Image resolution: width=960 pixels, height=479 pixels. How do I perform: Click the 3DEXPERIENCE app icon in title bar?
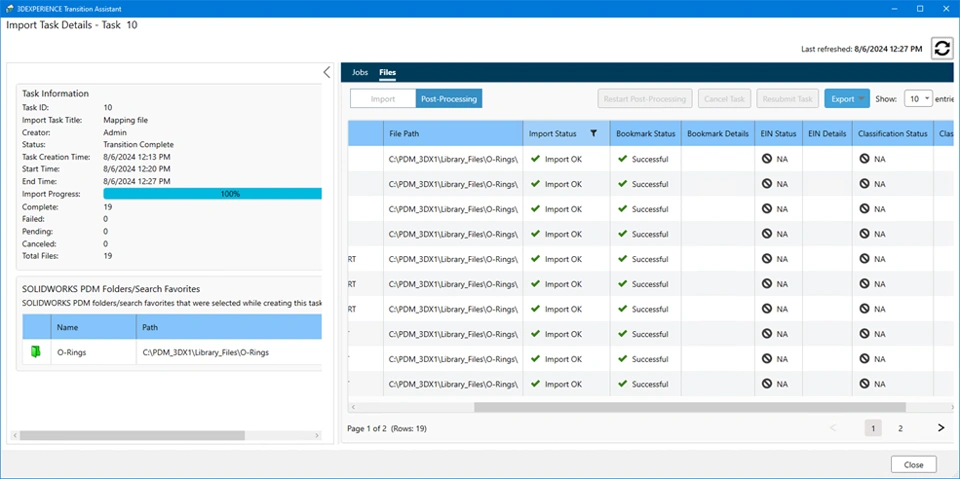click(9, 9)
